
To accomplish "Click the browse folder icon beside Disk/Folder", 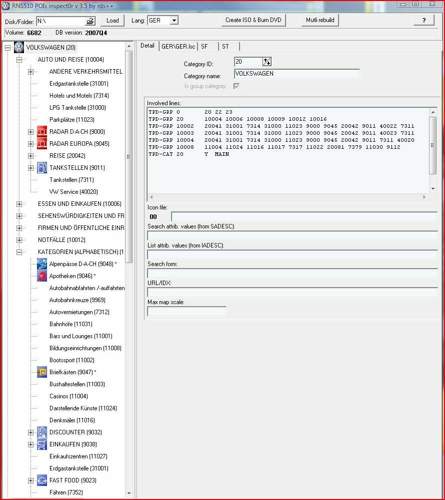I will pos(90,21).
